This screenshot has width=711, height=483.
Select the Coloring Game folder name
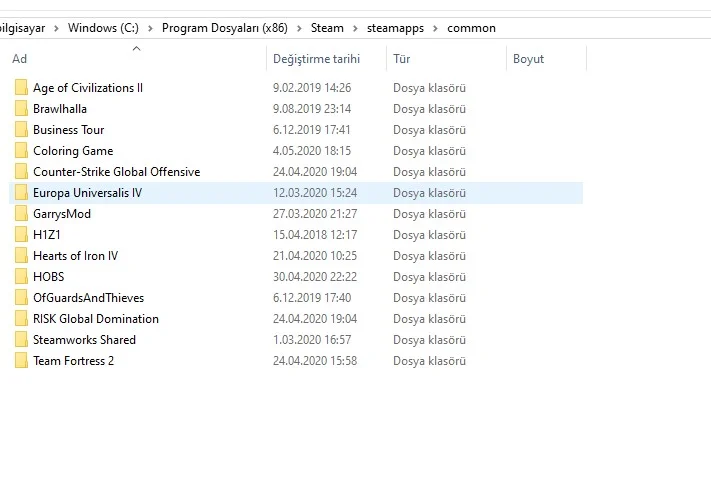(x=73, y=151)
